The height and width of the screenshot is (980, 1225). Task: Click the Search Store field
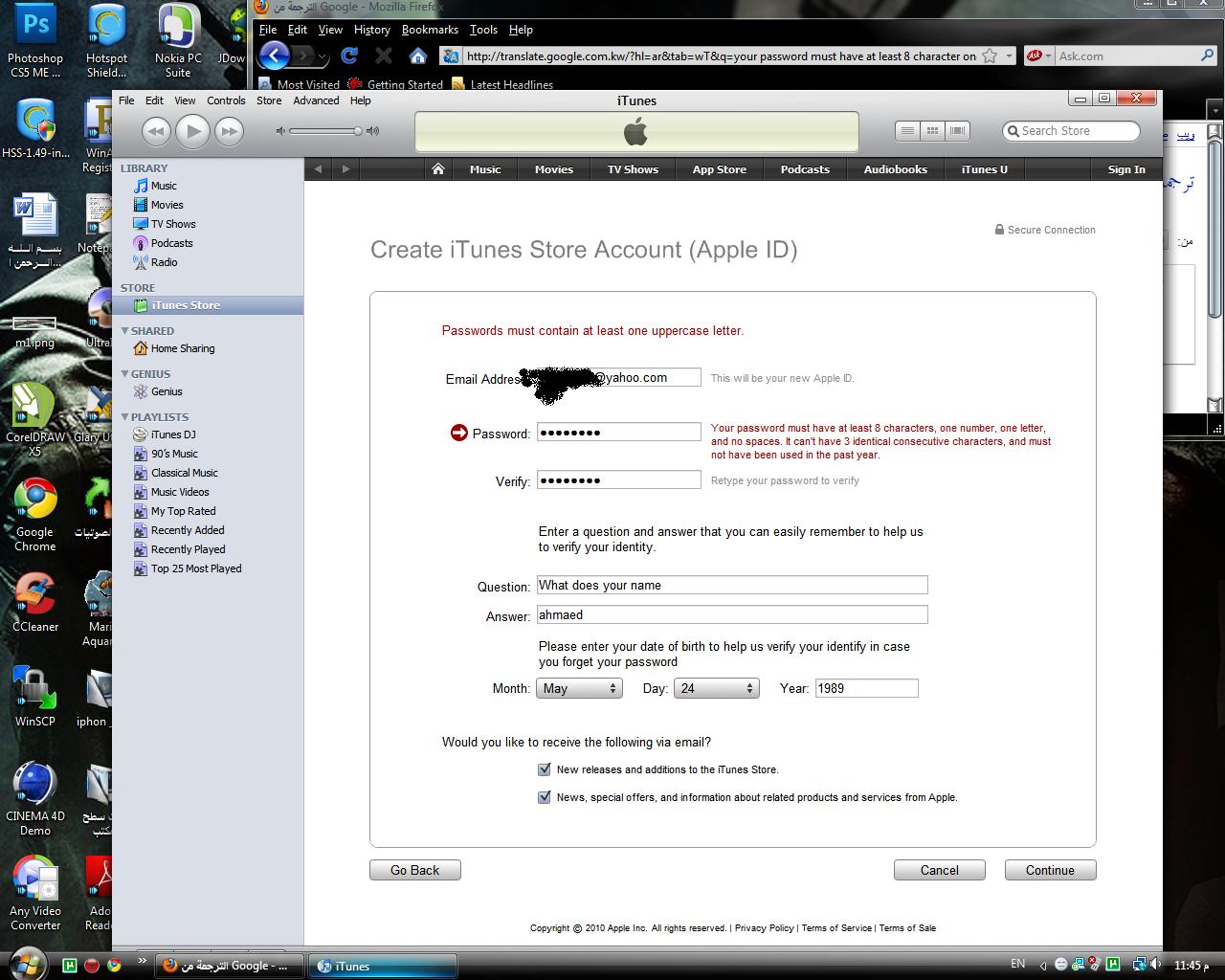1071,131
